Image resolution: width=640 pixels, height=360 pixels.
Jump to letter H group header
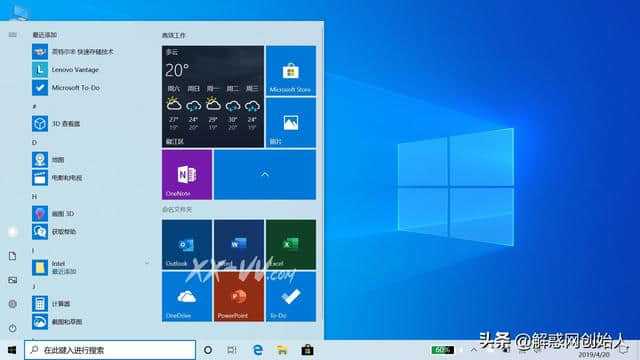[x=34, y=196]
